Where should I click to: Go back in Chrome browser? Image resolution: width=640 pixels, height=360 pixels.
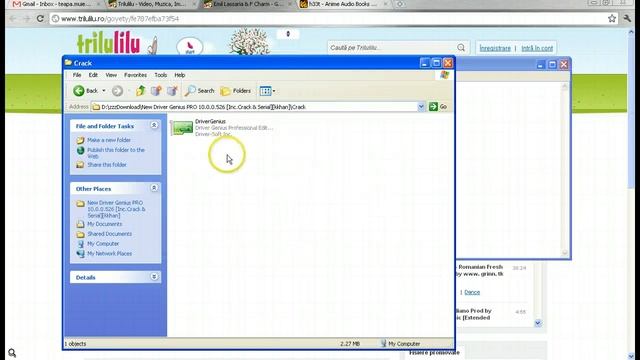pyautogui.click(x=13, y=18)
